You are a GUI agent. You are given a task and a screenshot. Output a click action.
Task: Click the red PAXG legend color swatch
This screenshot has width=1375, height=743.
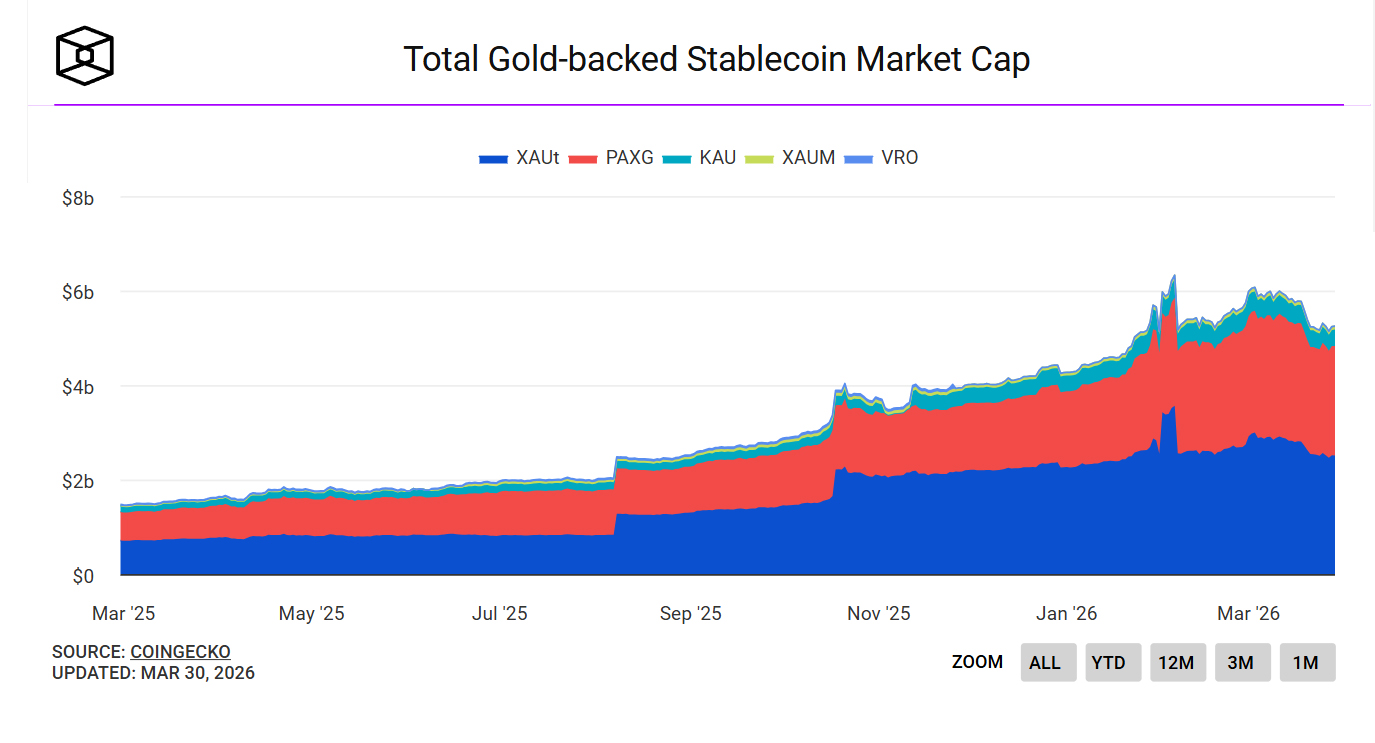(x=583, y=157)
